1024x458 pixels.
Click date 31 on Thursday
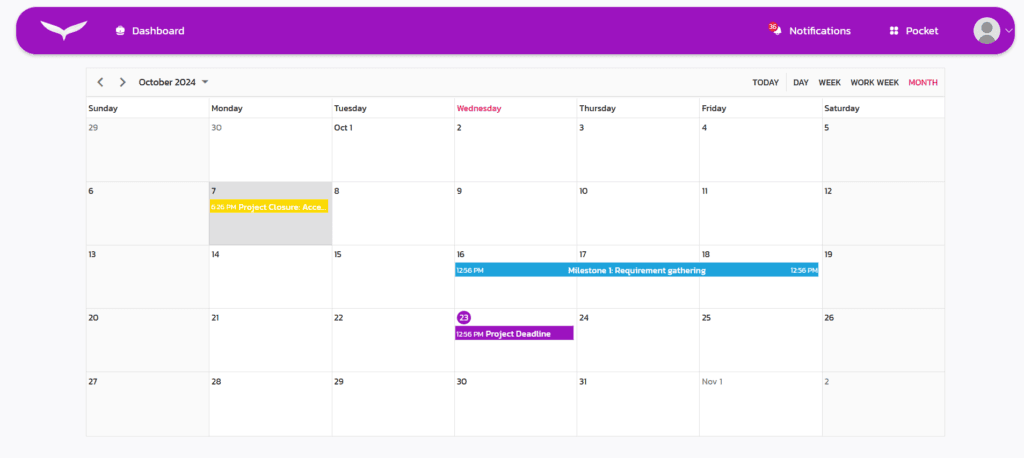click(583, 382)
